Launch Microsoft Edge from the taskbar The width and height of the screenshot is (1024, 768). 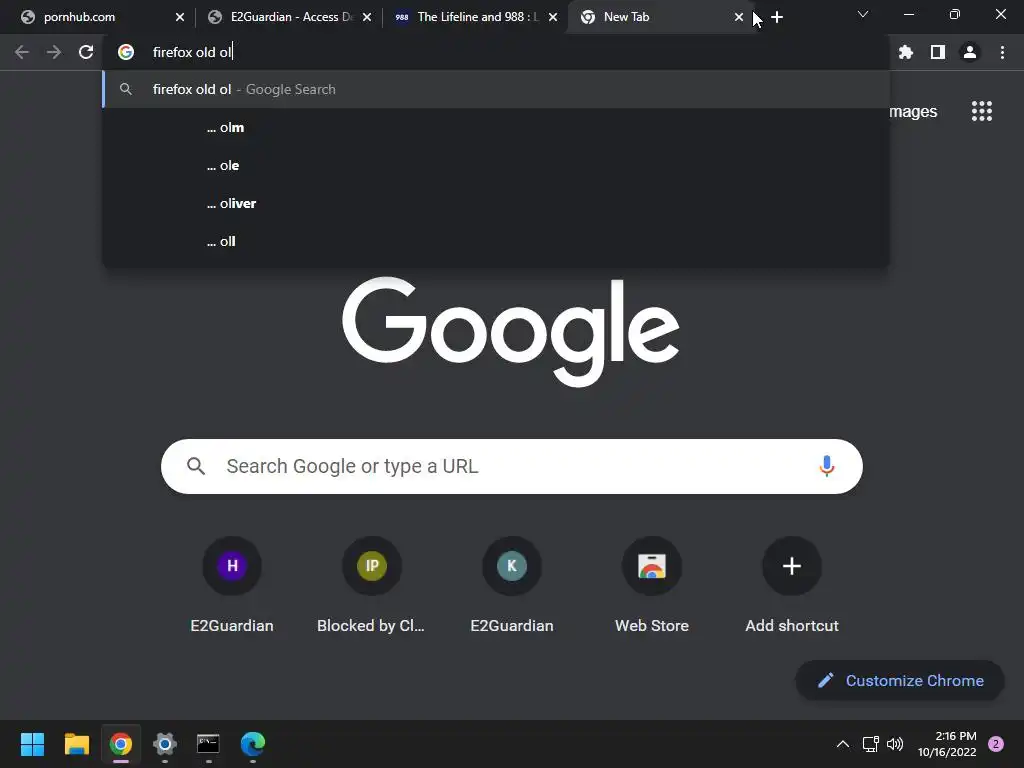[253, 744]
